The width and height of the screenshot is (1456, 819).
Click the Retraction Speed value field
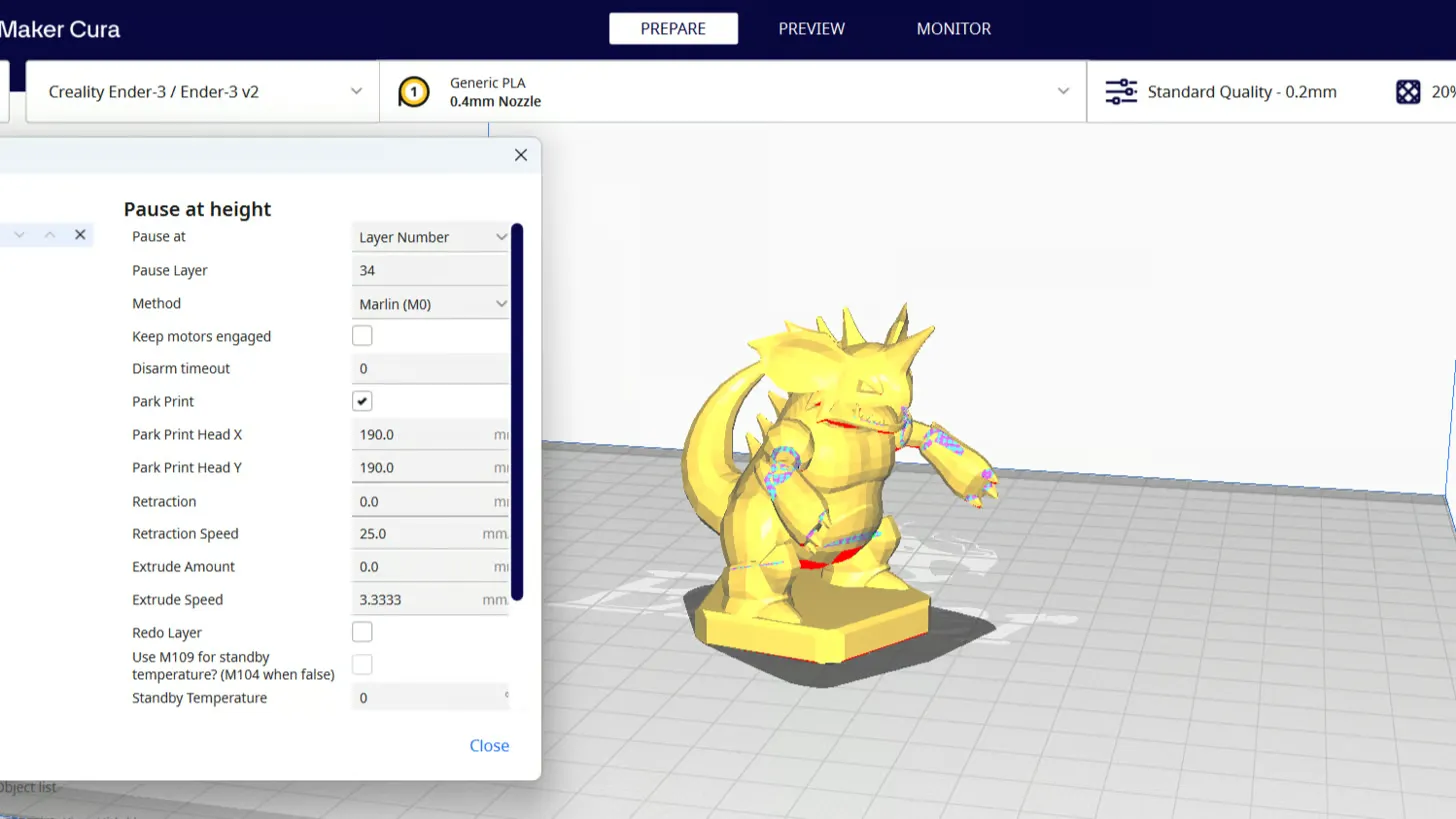tap(431, 534)
